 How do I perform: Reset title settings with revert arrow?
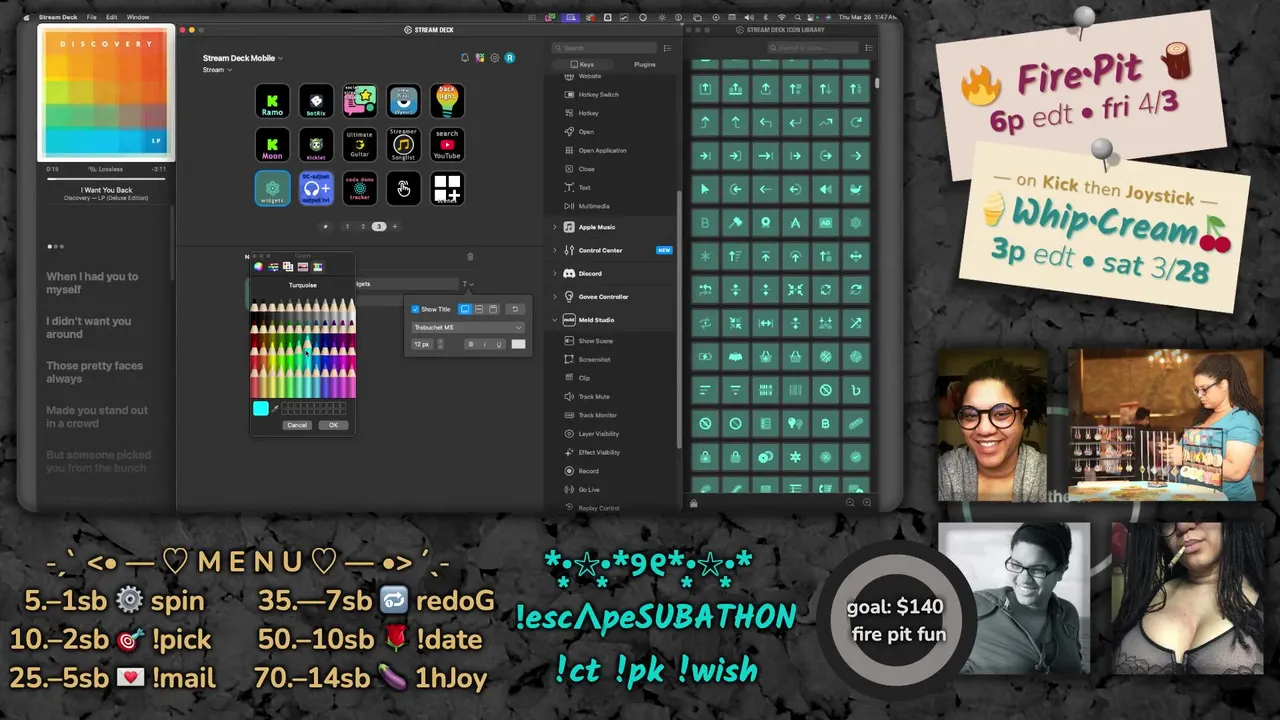pos(515,309)
